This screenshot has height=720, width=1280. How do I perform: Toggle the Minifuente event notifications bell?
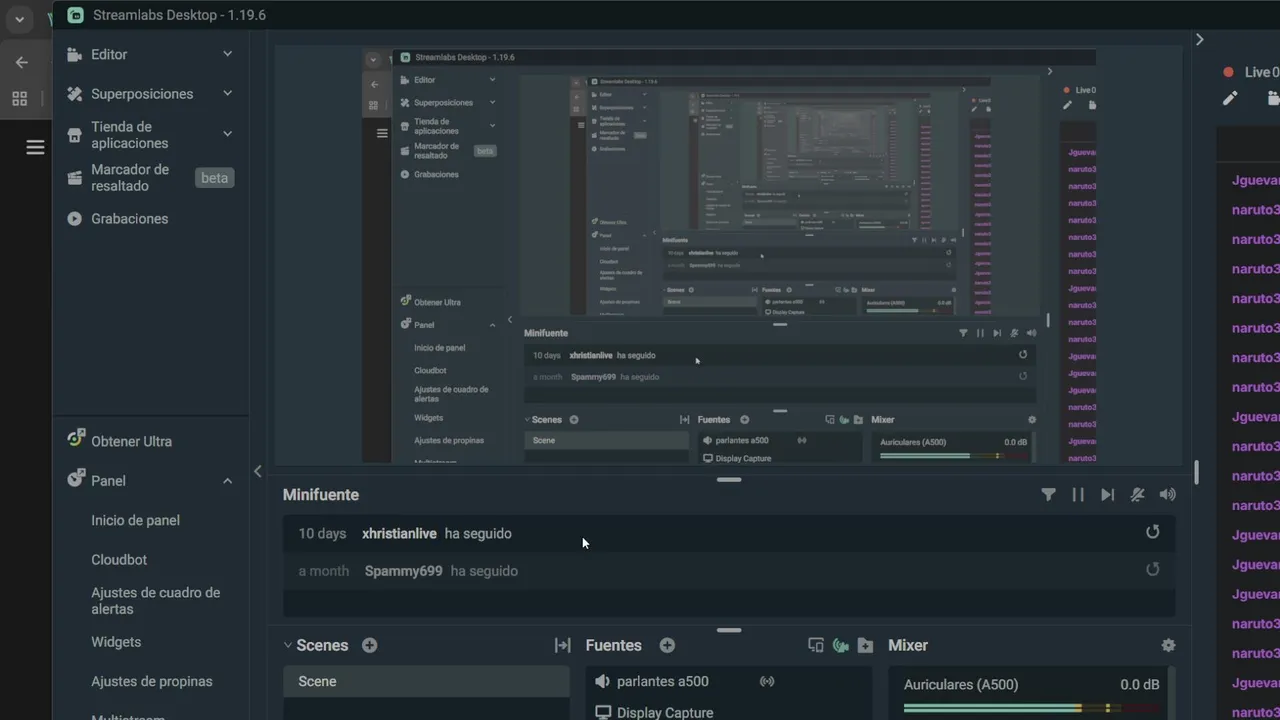(1137, 494)
